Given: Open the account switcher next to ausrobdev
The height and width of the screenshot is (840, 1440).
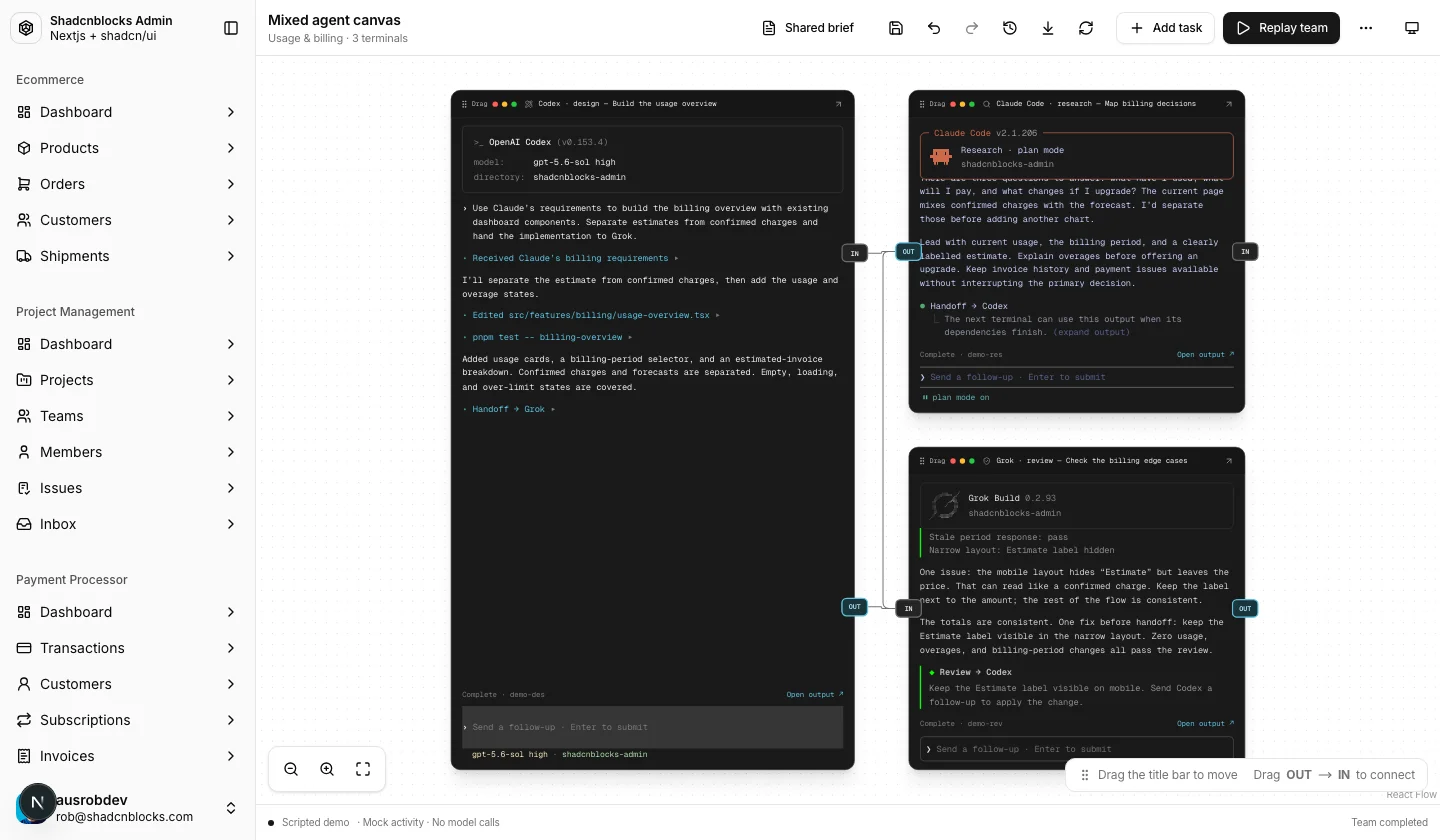Looking at the screenshot, I should point(231,808).
